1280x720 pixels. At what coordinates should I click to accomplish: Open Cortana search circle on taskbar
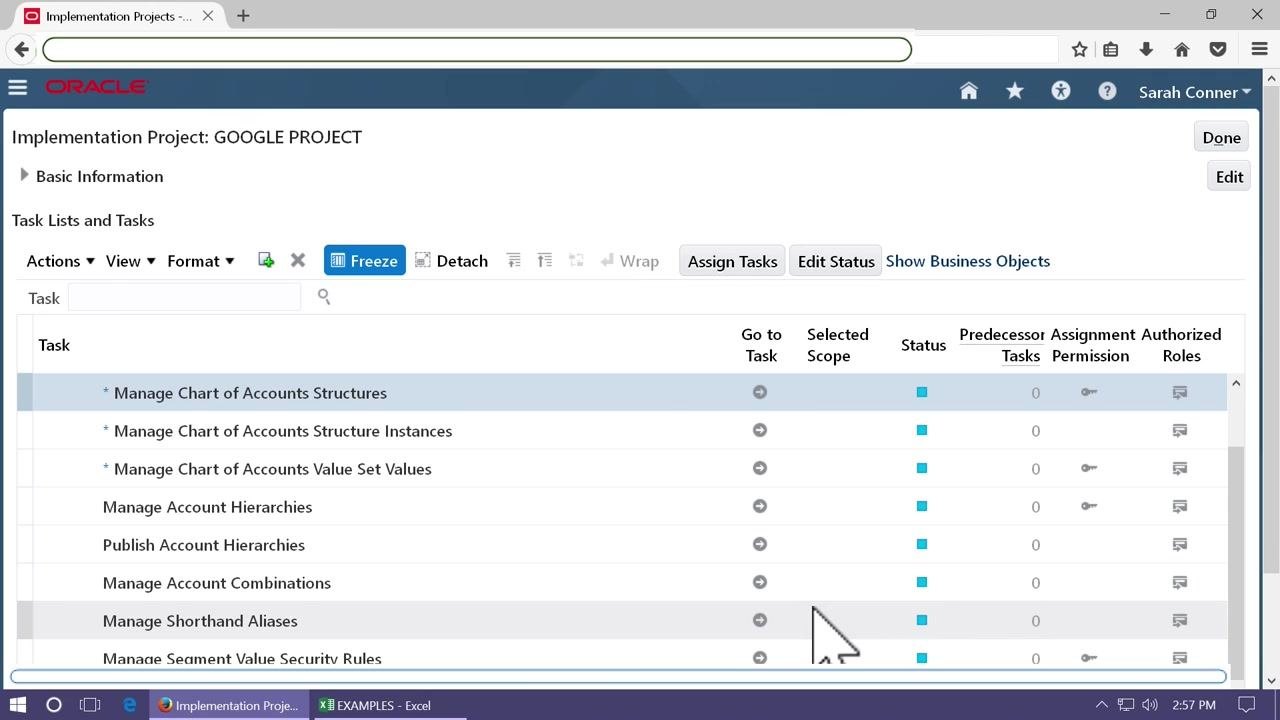coord(54,705)
